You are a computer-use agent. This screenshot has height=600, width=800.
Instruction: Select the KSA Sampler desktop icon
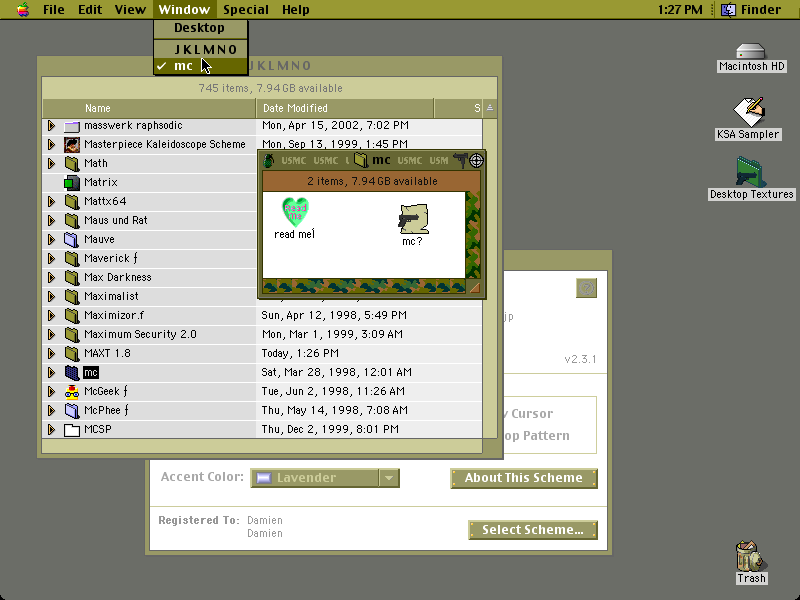click(x=749, y=112)
